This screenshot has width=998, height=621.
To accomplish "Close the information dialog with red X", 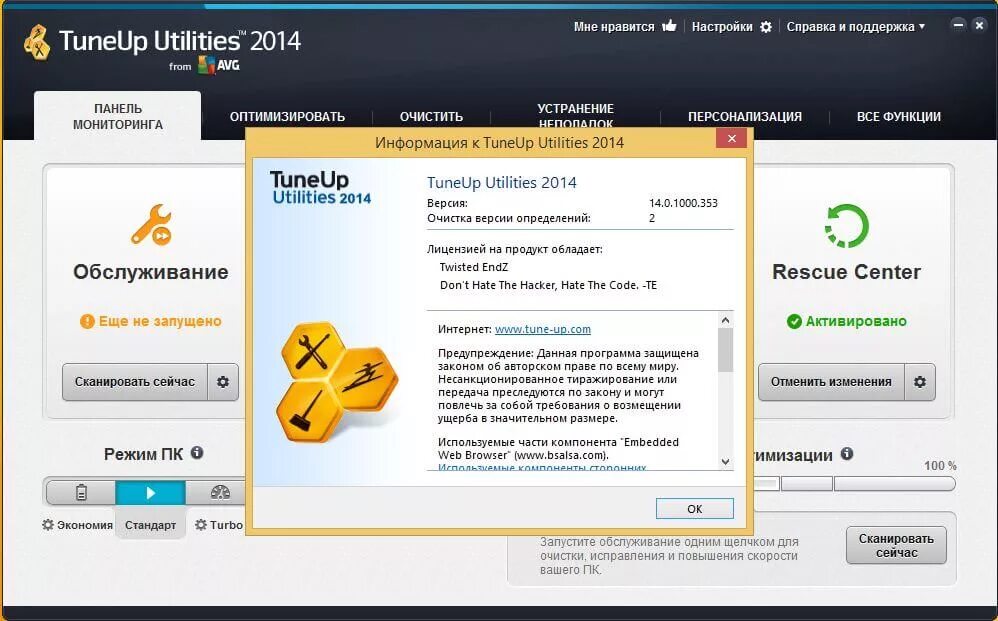I will 731,138.
